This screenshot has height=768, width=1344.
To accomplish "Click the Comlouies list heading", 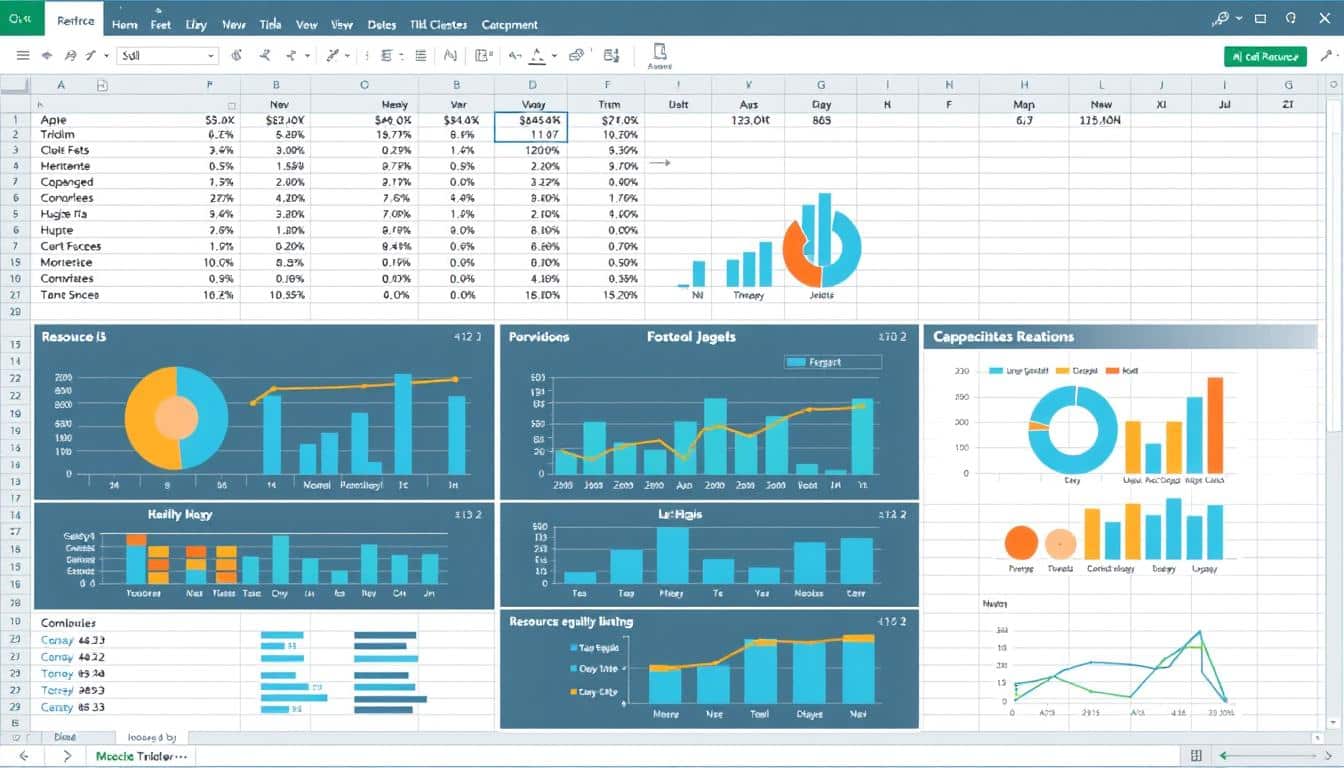I will 68,622.
